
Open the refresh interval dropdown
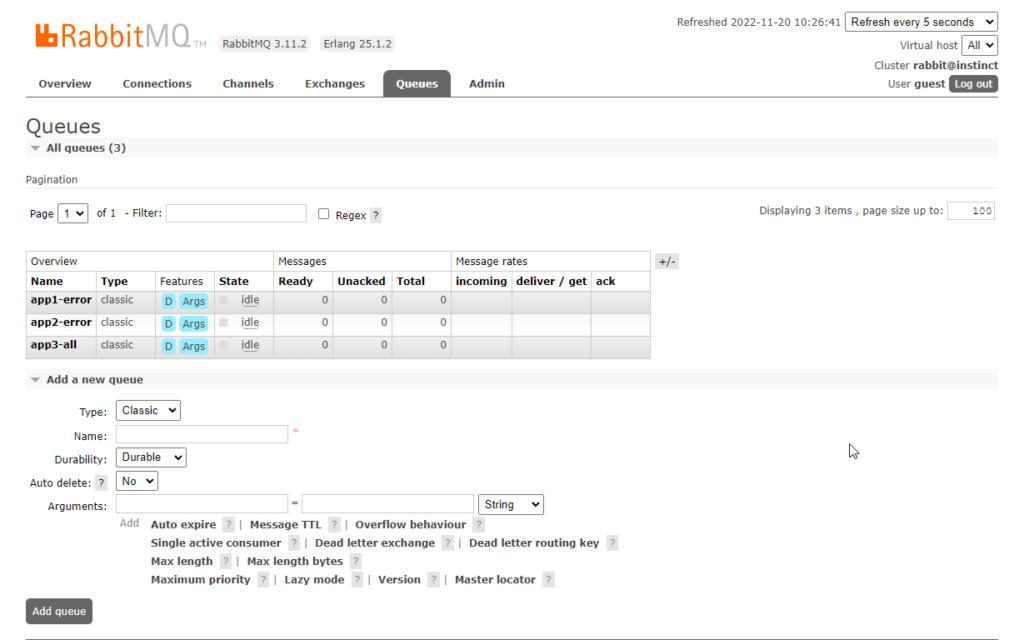(x=921, y=21)
